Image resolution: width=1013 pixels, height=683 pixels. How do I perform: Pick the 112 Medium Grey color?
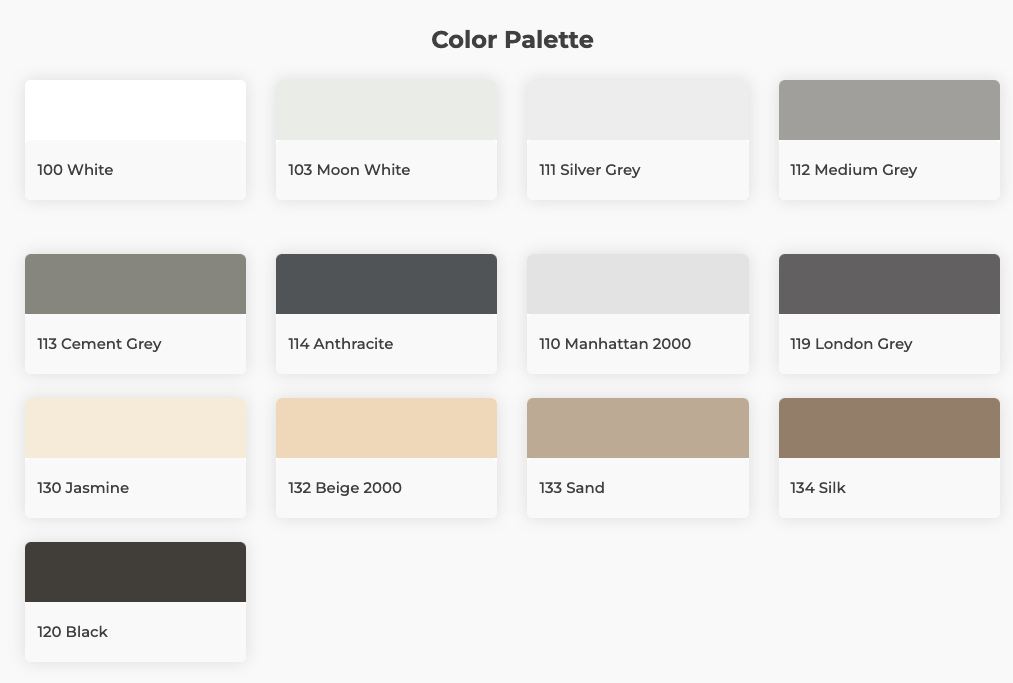[889, 110]
